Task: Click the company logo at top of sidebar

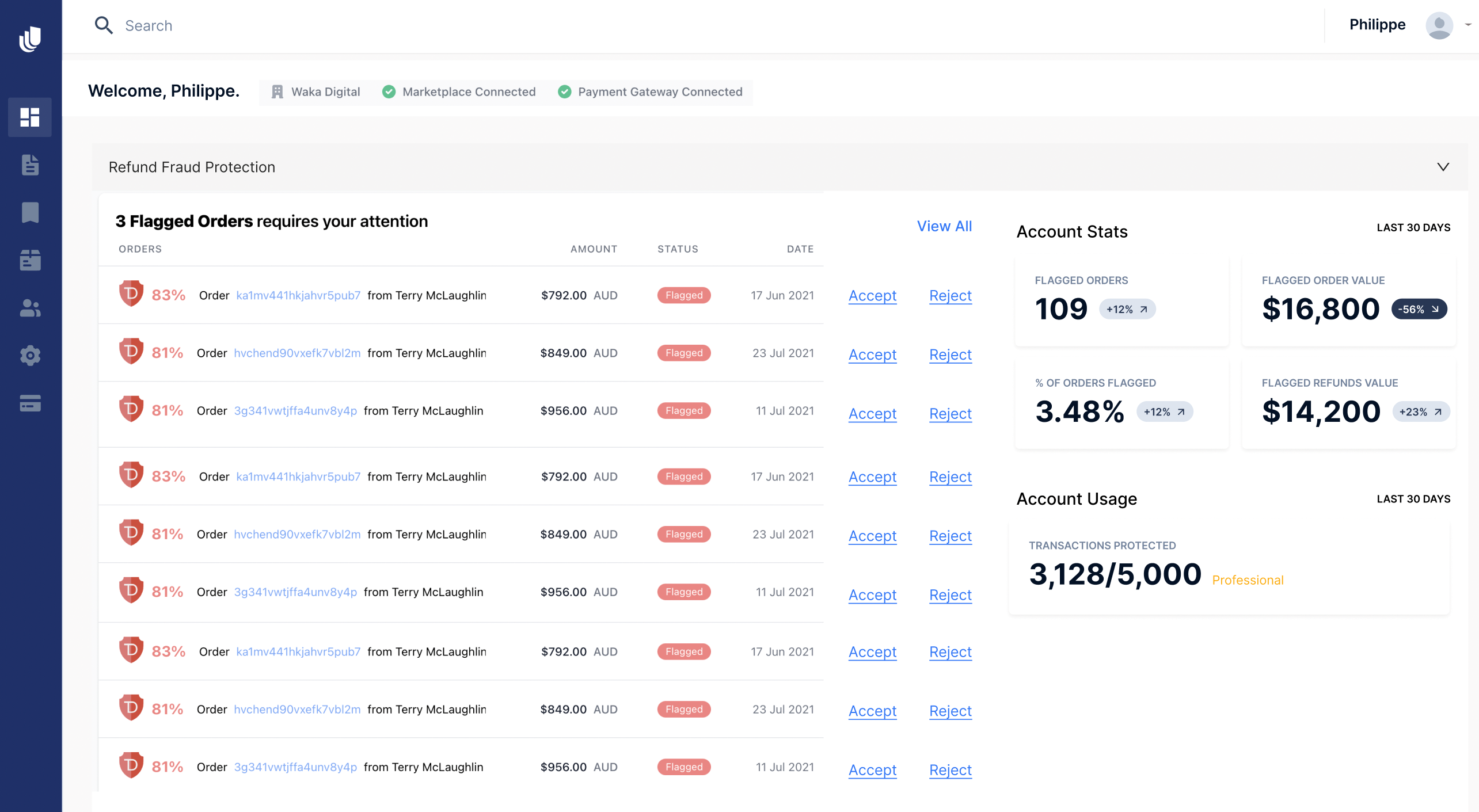Action: point(30,39)
